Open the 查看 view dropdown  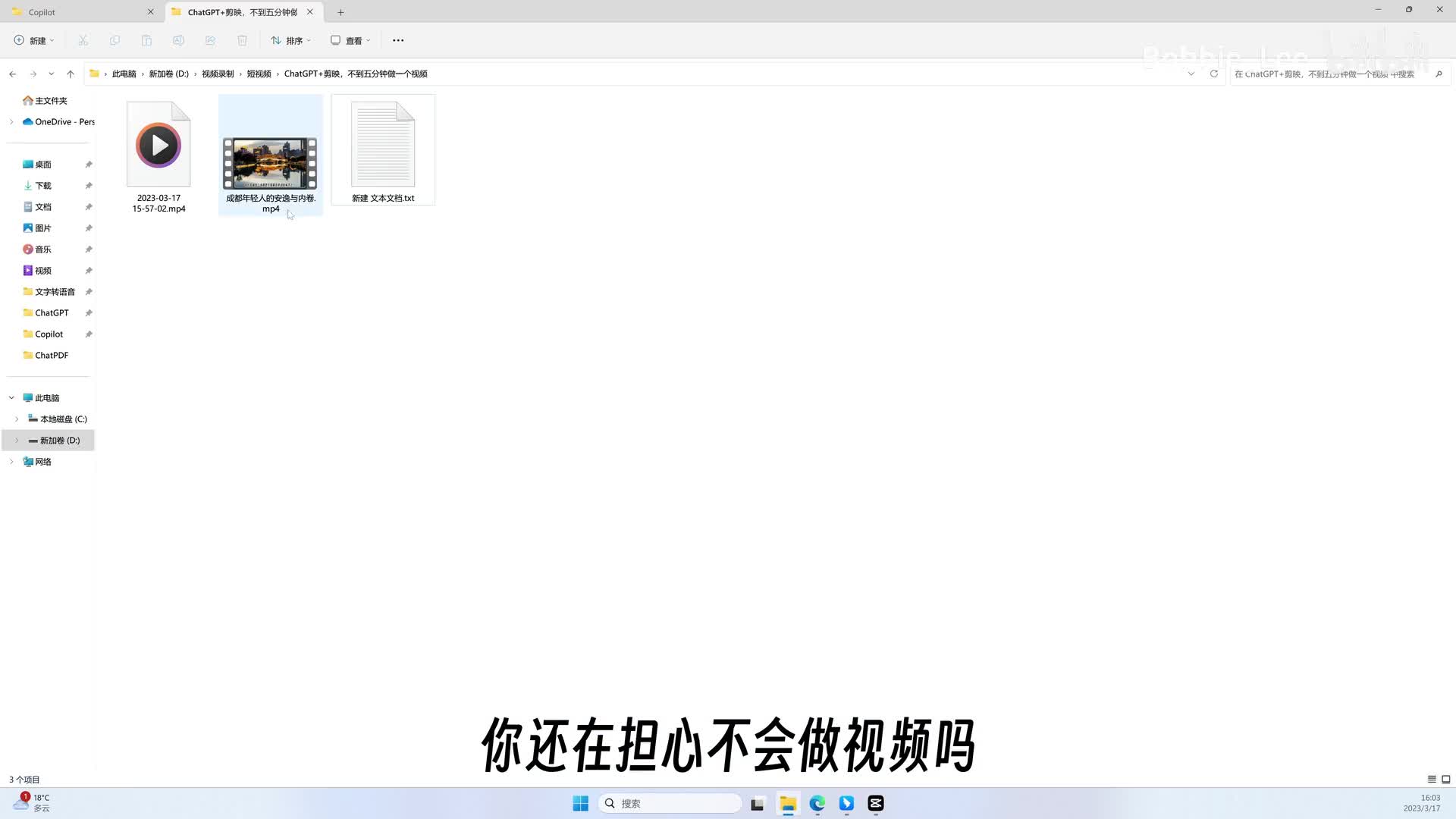pos(350,40)
